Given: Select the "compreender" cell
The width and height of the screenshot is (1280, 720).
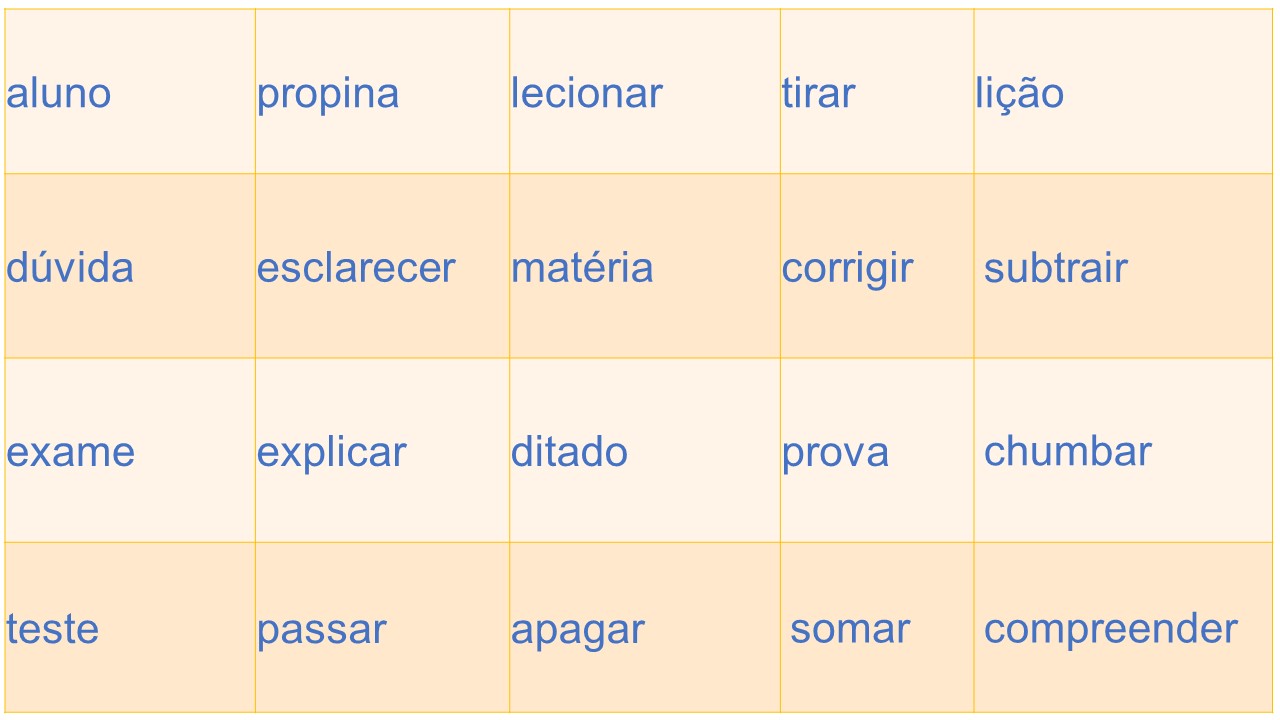Looking at the screenshot, I should tap(1111, 630).
